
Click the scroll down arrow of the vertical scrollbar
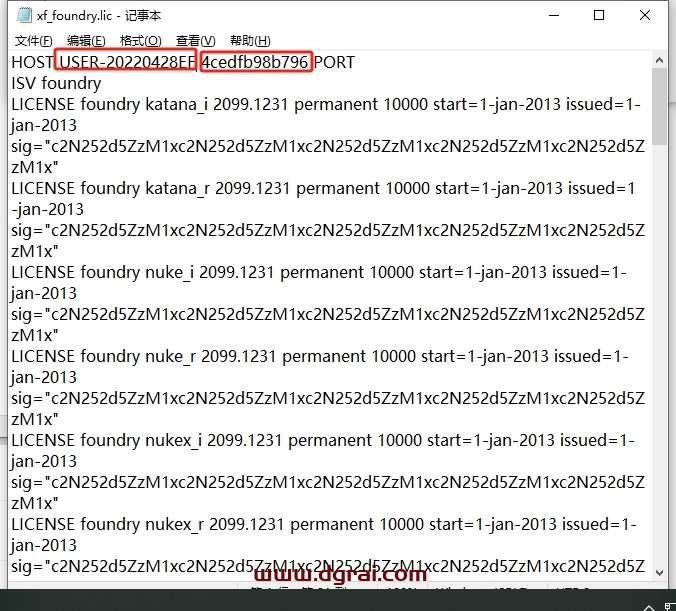660,572
